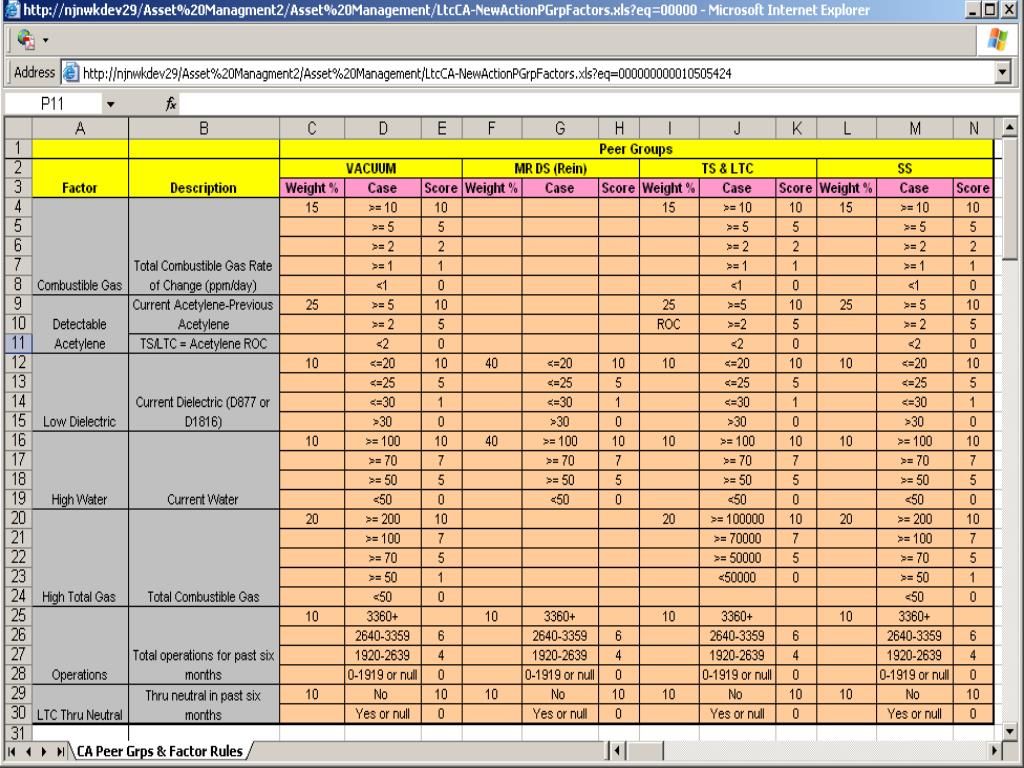Click the toolbar tools icon
The width and height of the screenshot is (1024, 768).
pos(25,40)
